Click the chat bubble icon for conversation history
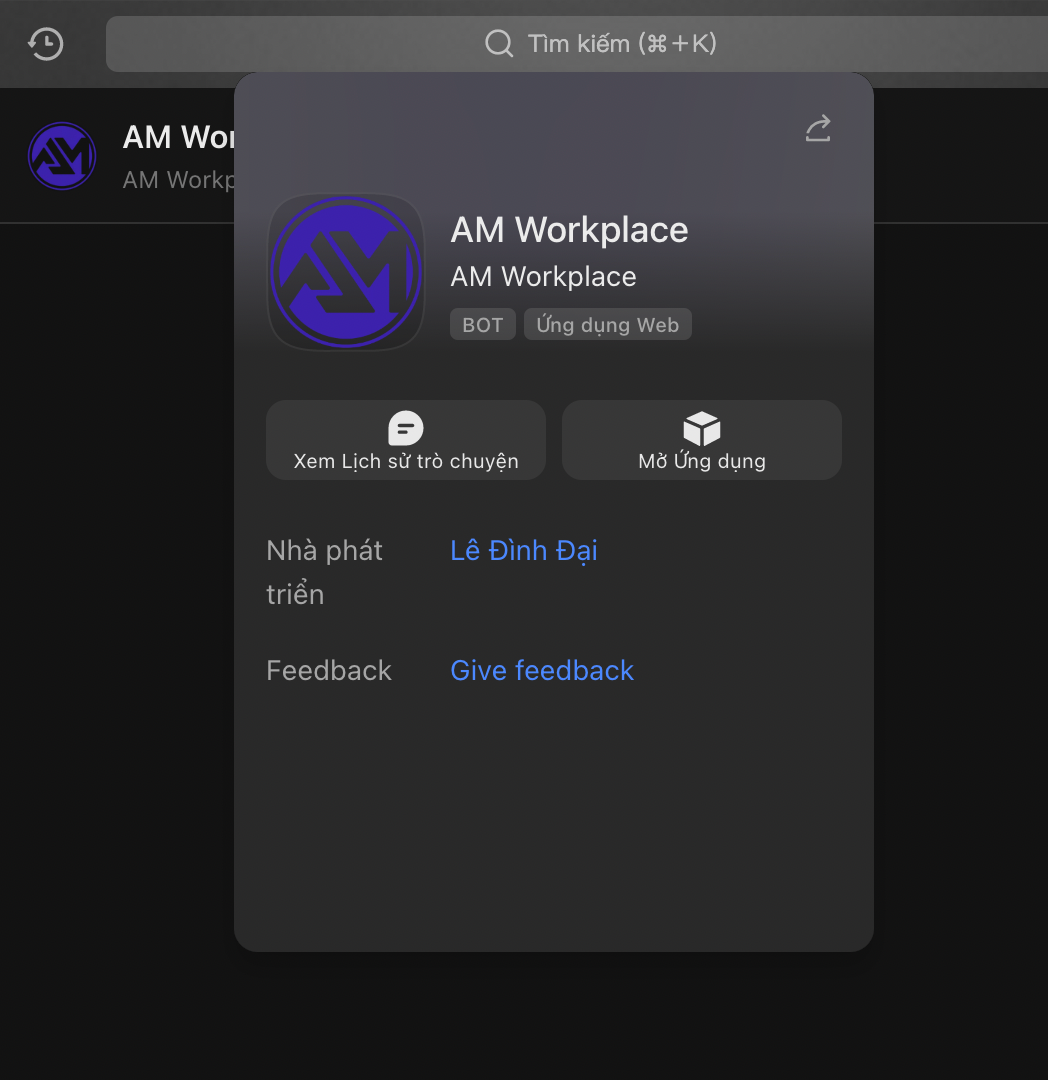The width and height of the screenshot is (1048, 1080). click(405, 429)
